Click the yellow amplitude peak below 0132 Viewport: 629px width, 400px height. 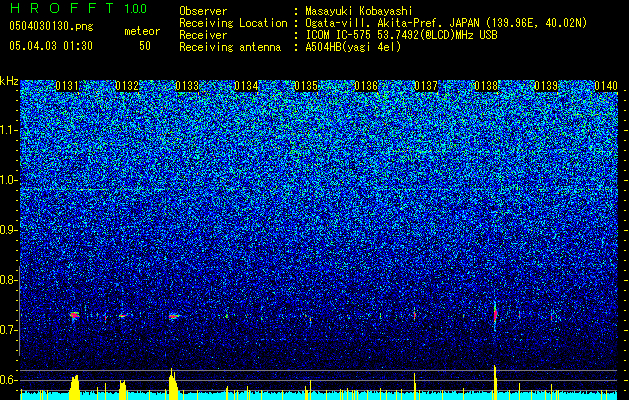123,390
